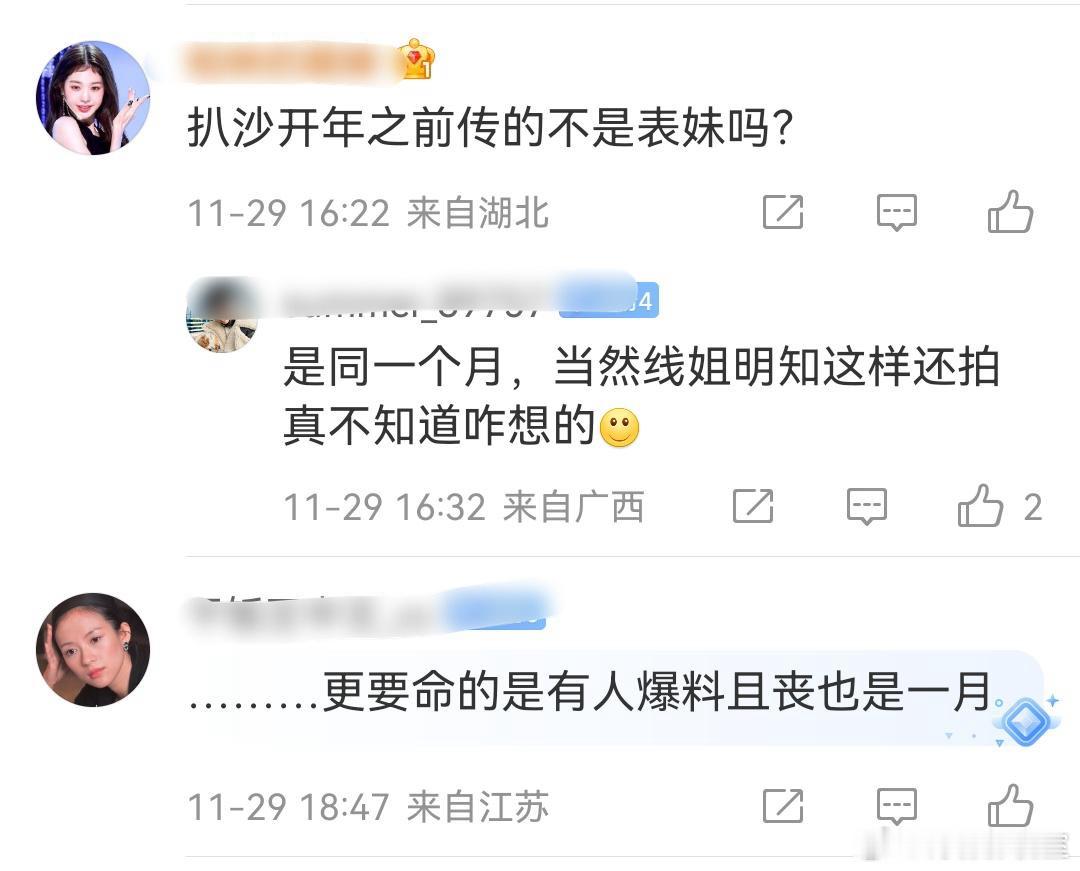Like the 16:32 reply from 广西

[980, 506]
